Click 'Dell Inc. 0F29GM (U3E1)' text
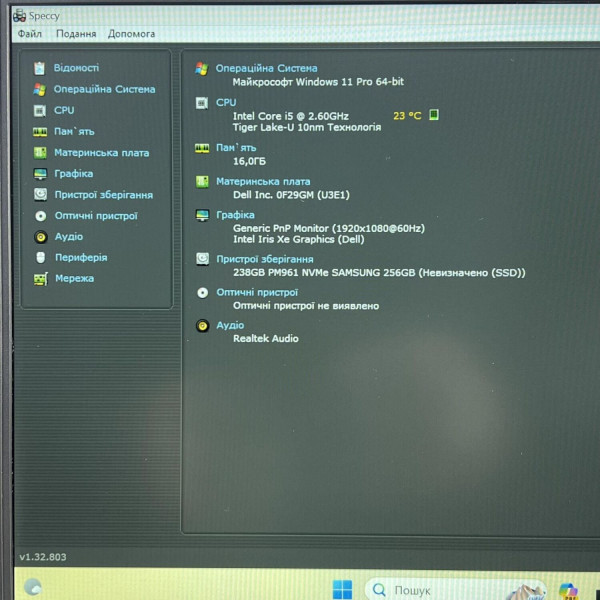Viewport: 600px width, 600px height. point(291,195)
